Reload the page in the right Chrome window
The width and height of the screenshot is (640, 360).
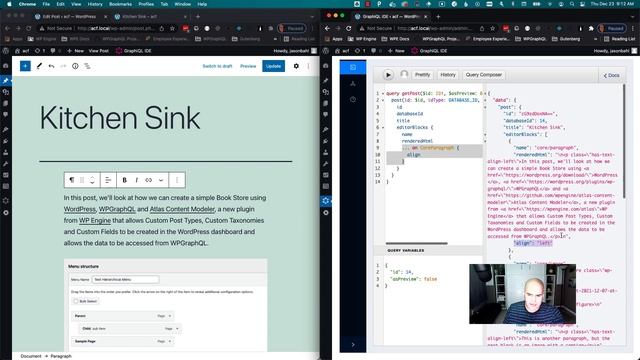pyautogui.click(x=349, y=28)
